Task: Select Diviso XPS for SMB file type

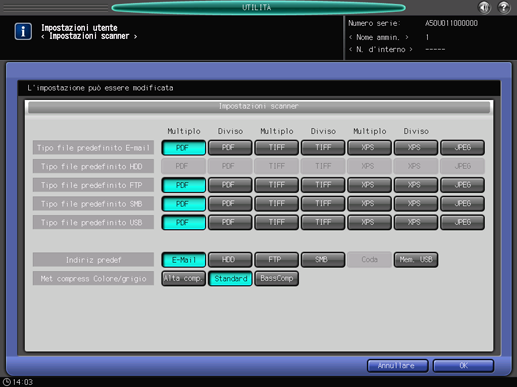Action: 416,204
